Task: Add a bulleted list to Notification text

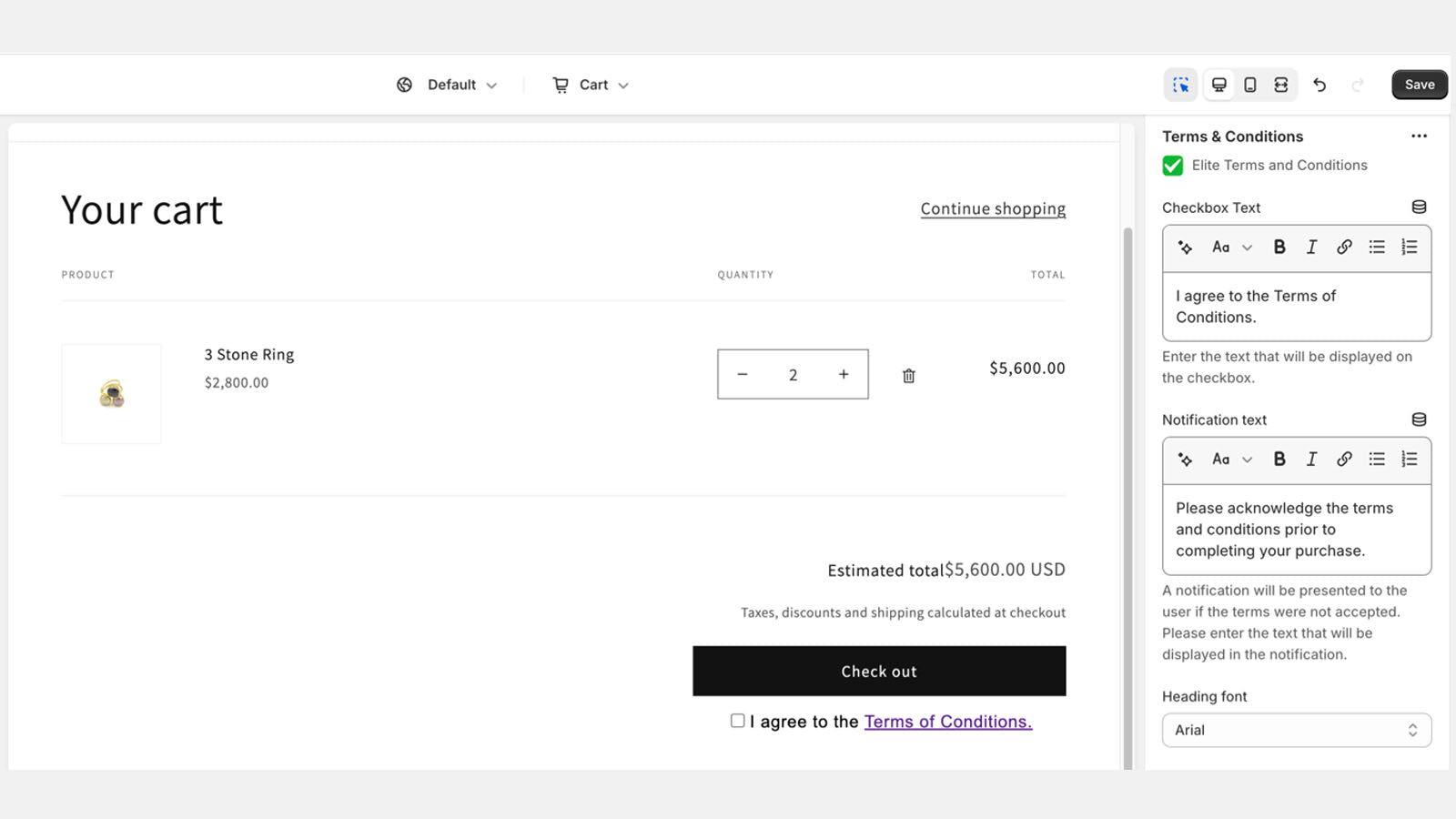Action: coord(1376,459)
